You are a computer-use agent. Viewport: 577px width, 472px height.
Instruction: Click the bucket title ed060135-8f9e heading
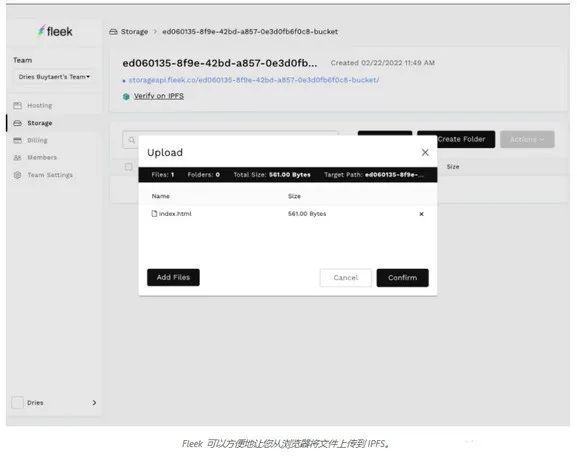click(x=220, y=63)
